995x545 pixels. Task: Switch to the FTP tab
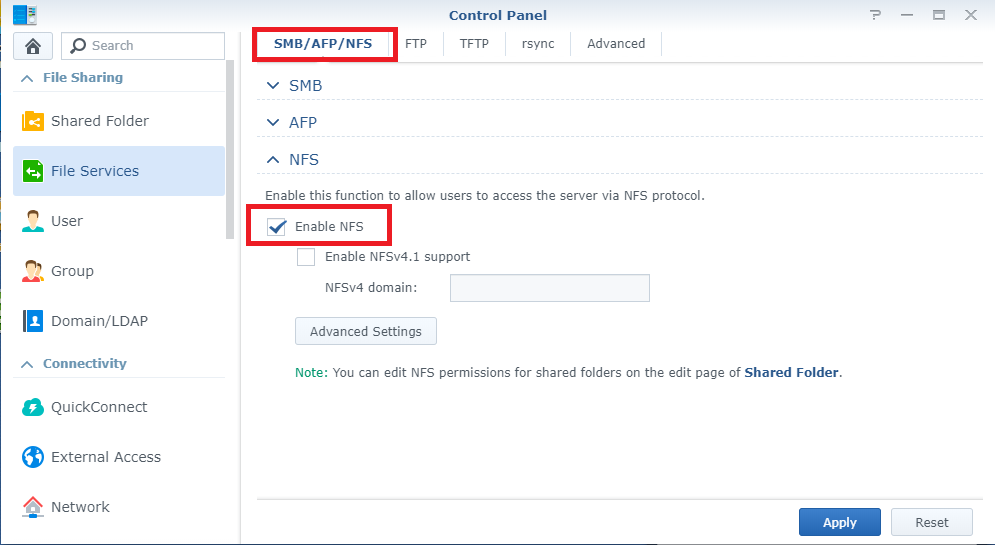416,44
